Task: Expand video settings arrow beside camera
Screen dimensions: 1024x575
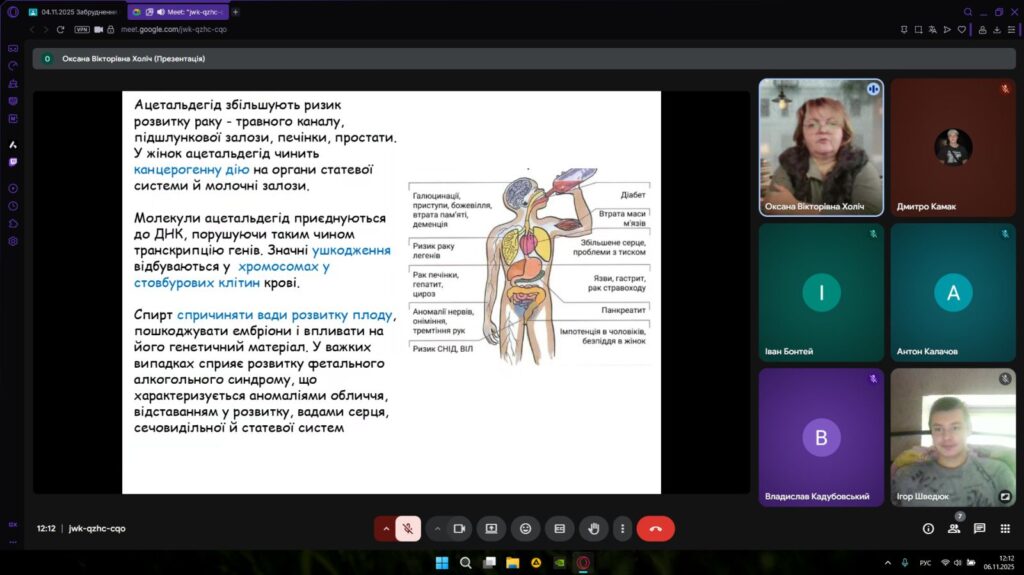Action: (x=437, y=528)
